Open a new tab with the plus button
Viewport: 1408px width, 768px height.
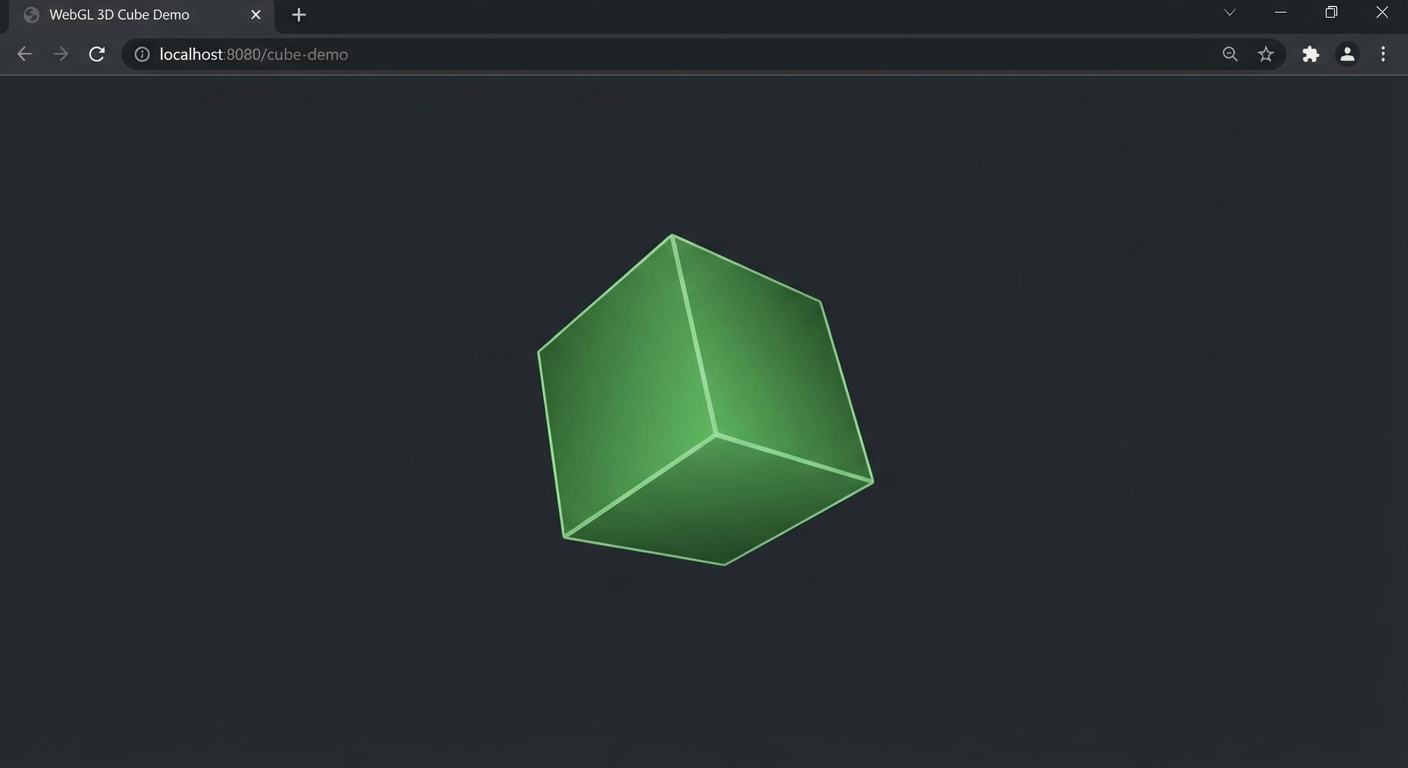click(x=298, y=14)
